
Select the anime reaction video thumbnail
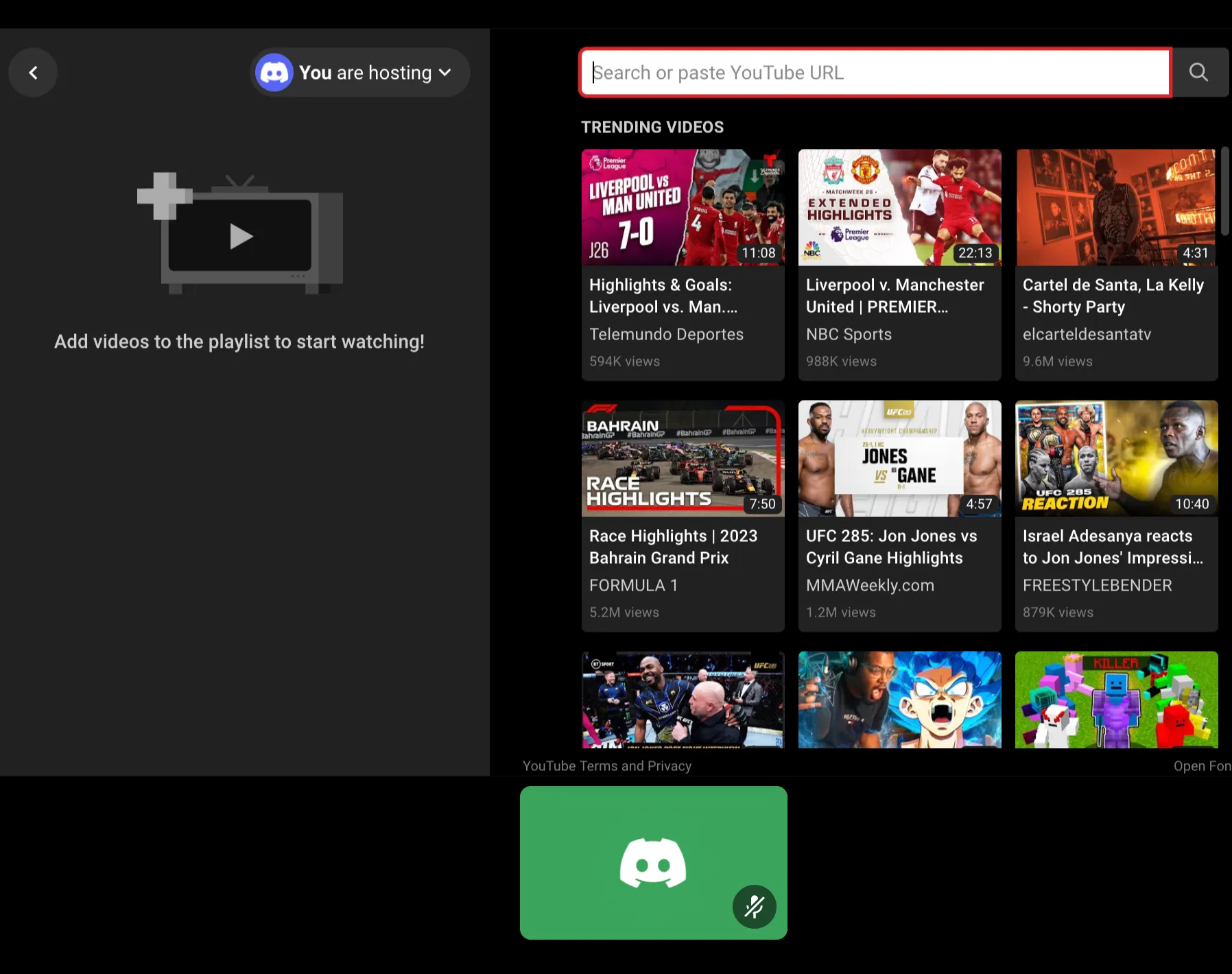point(900,700)
